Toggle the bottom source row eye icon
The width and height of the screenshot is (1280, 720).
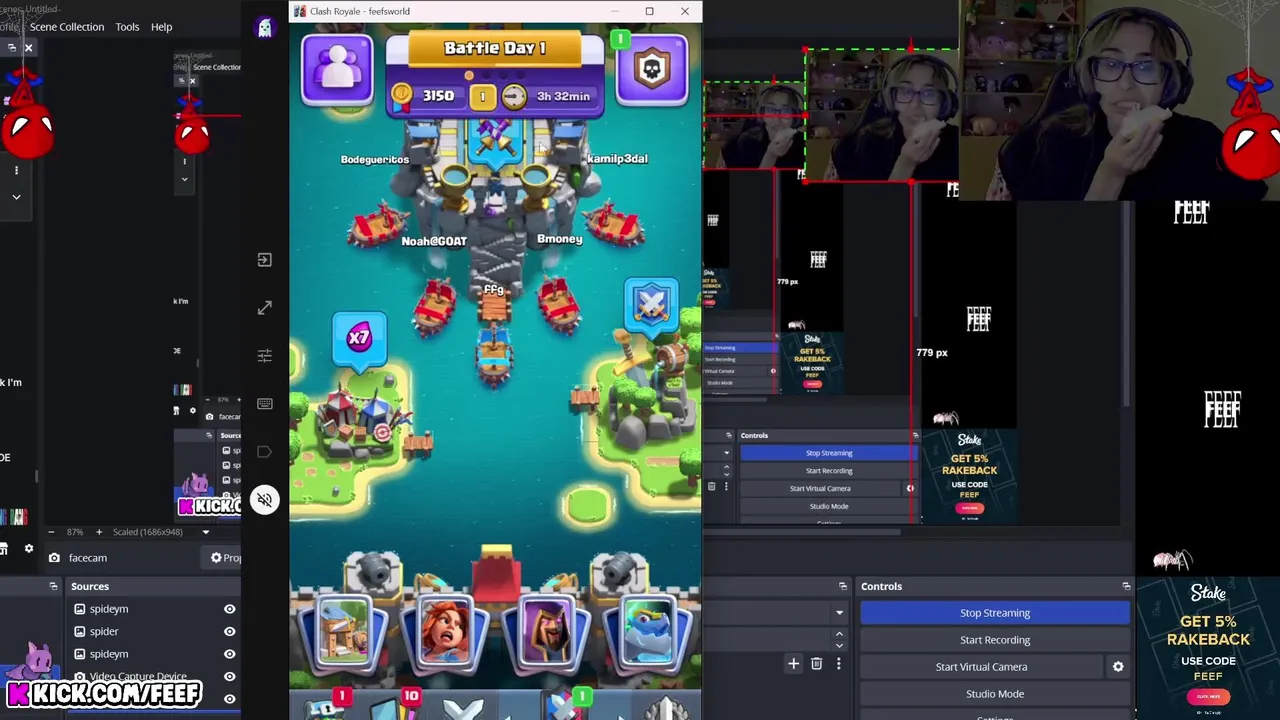tap(229, 699)
